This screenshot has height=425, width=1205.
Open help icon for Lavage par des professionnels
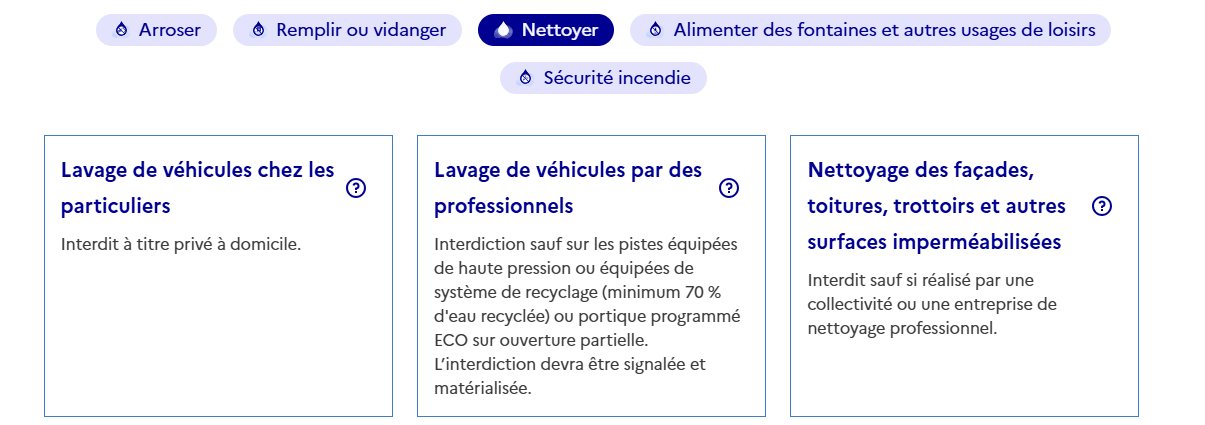coord(729,188)
